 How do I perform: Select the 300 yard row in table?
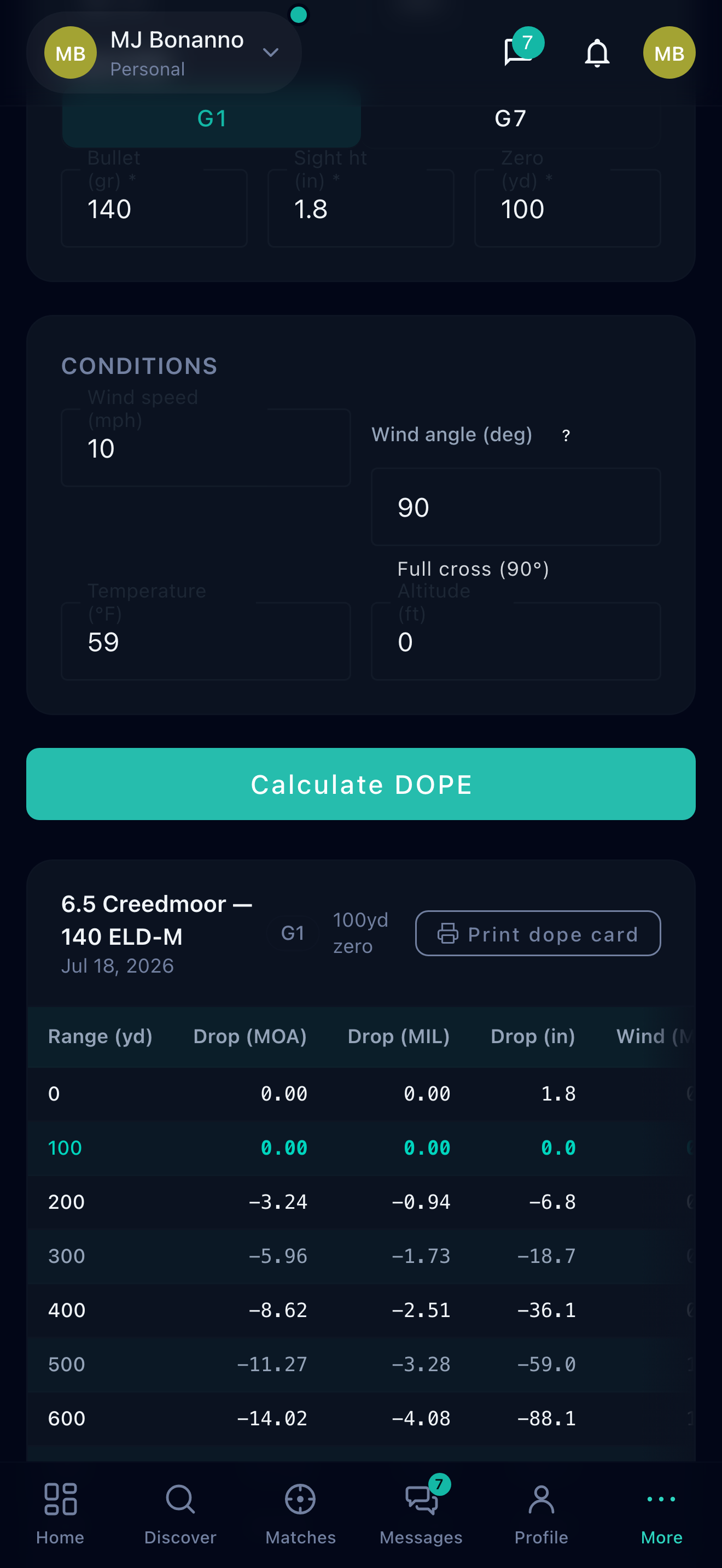361,1256
